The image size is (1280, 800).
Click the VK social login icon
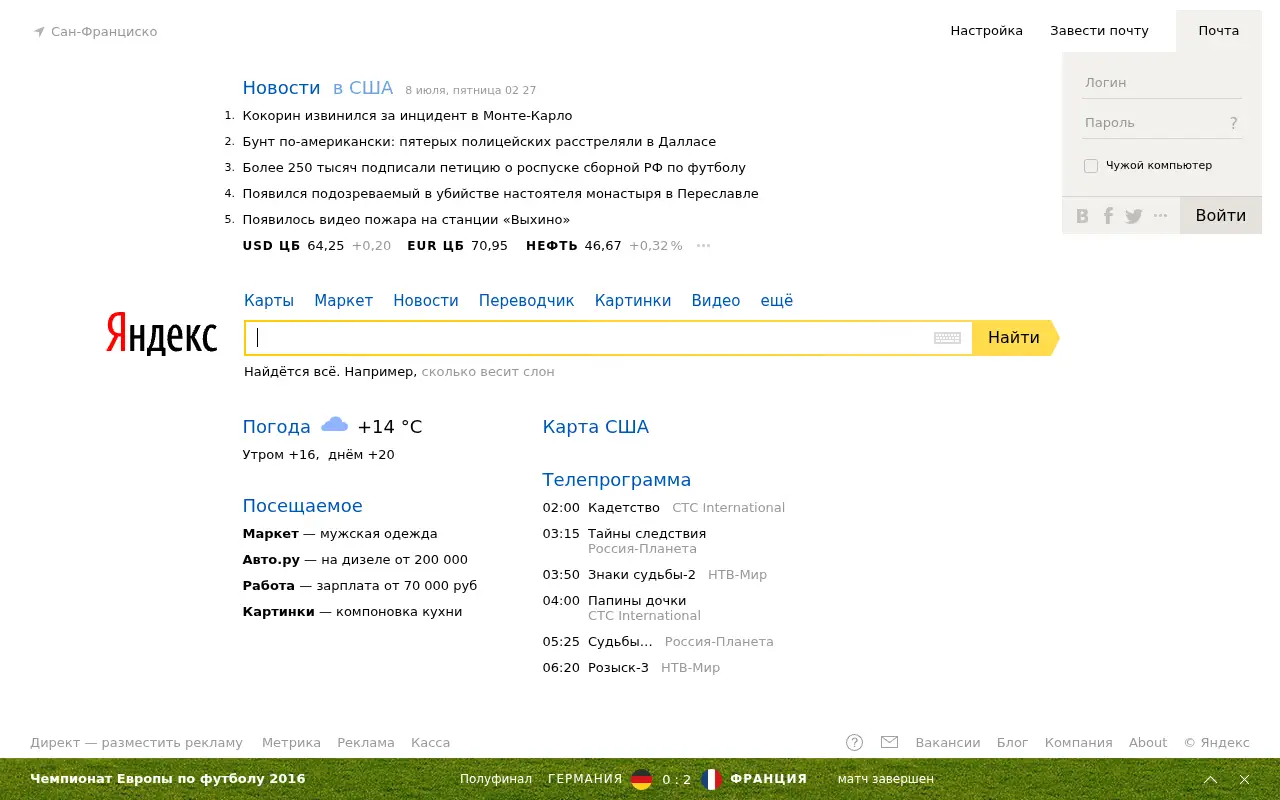pyautogui.click(x=1082, y=216)
